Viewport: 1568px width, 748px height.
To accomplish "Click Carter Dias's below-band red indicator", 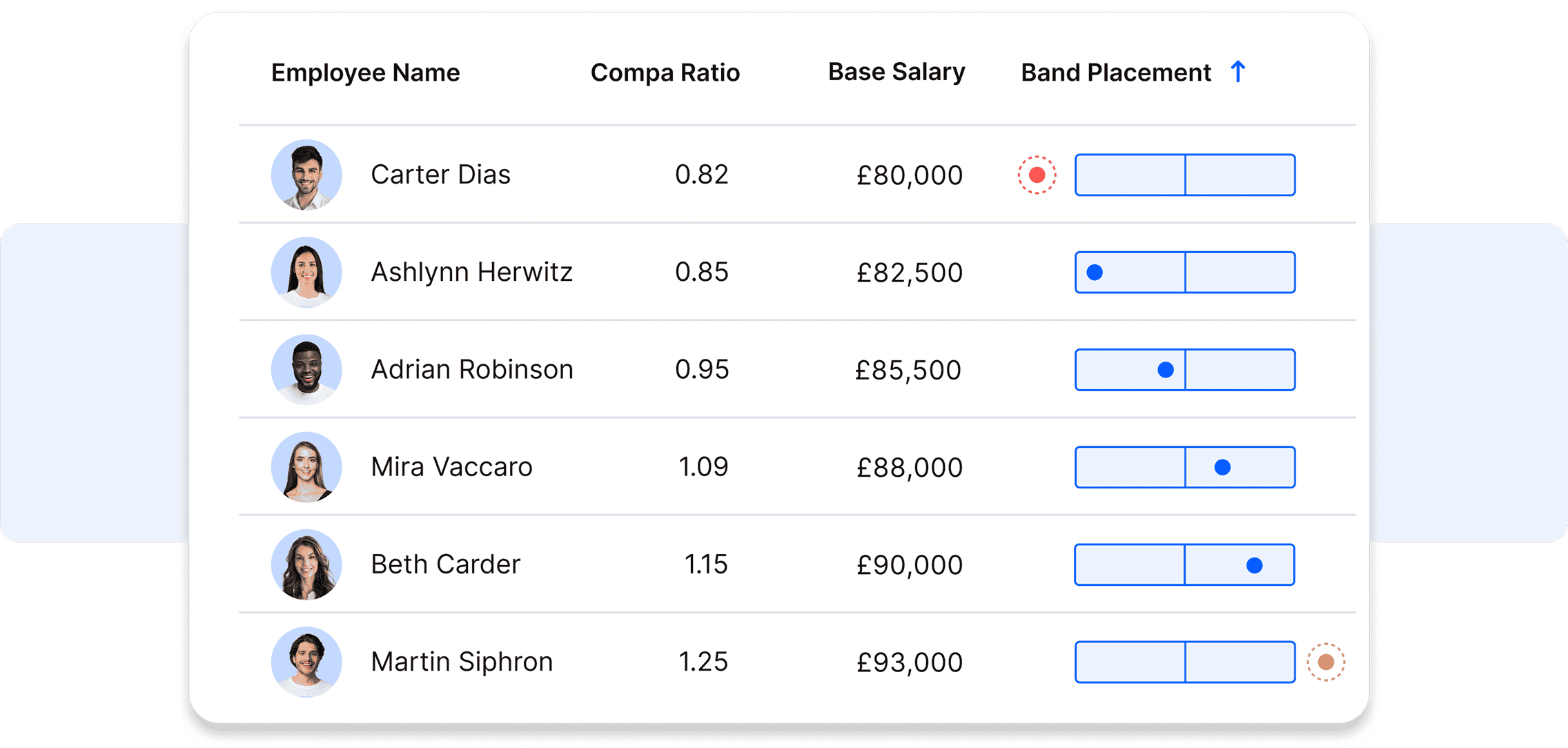I will point(1037,175).
